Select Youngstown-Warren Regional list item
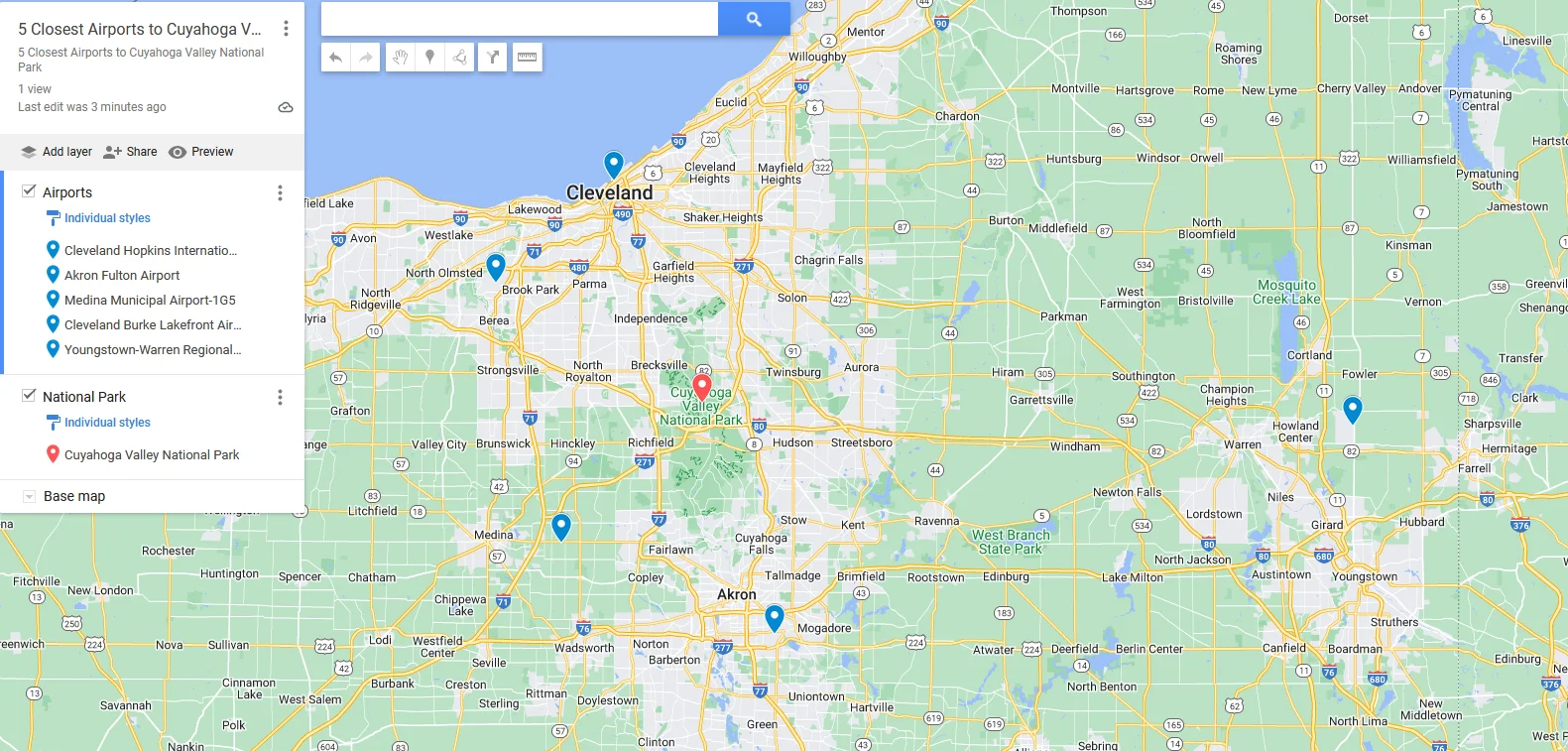1568x751 pixels. click(151, 349)
